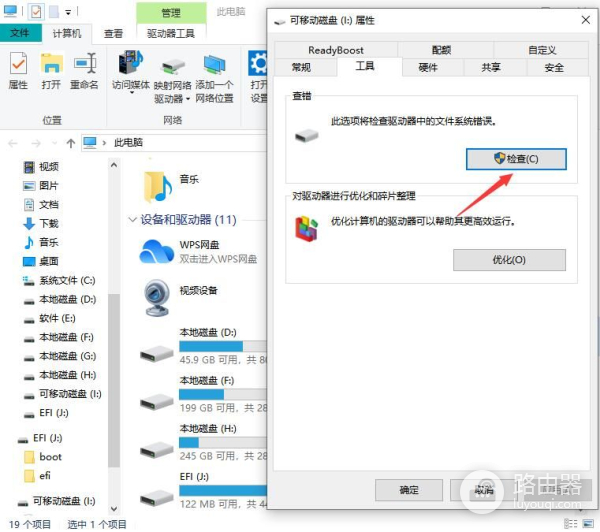Switch to the 查看 ribbon tab
Viewport: 600px width, 532px height.
113,34
